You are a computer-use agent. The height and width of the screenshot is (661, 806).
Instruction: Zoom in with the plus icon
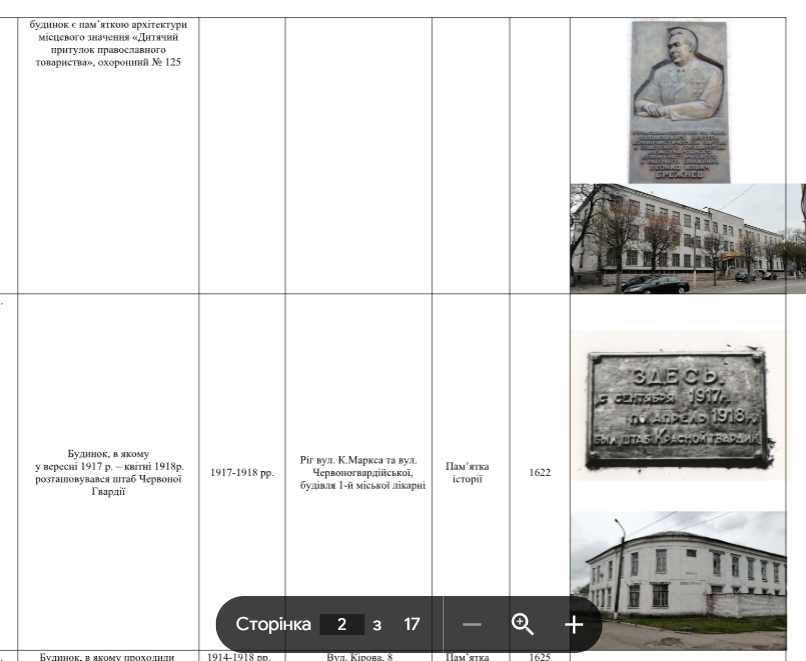click(574, 624)
